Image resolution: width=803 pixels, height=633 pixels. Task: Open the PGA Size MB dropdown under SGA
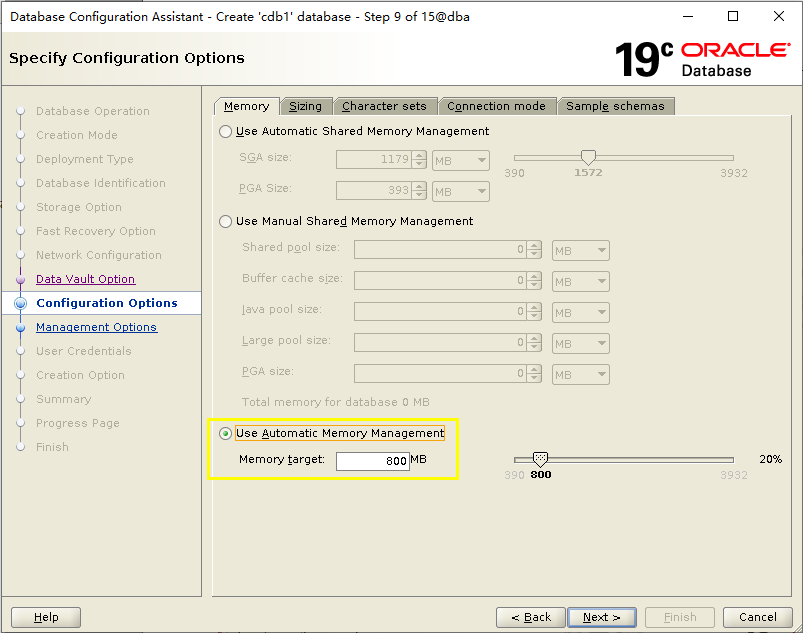pyautogui.click(x=461, y=192)
